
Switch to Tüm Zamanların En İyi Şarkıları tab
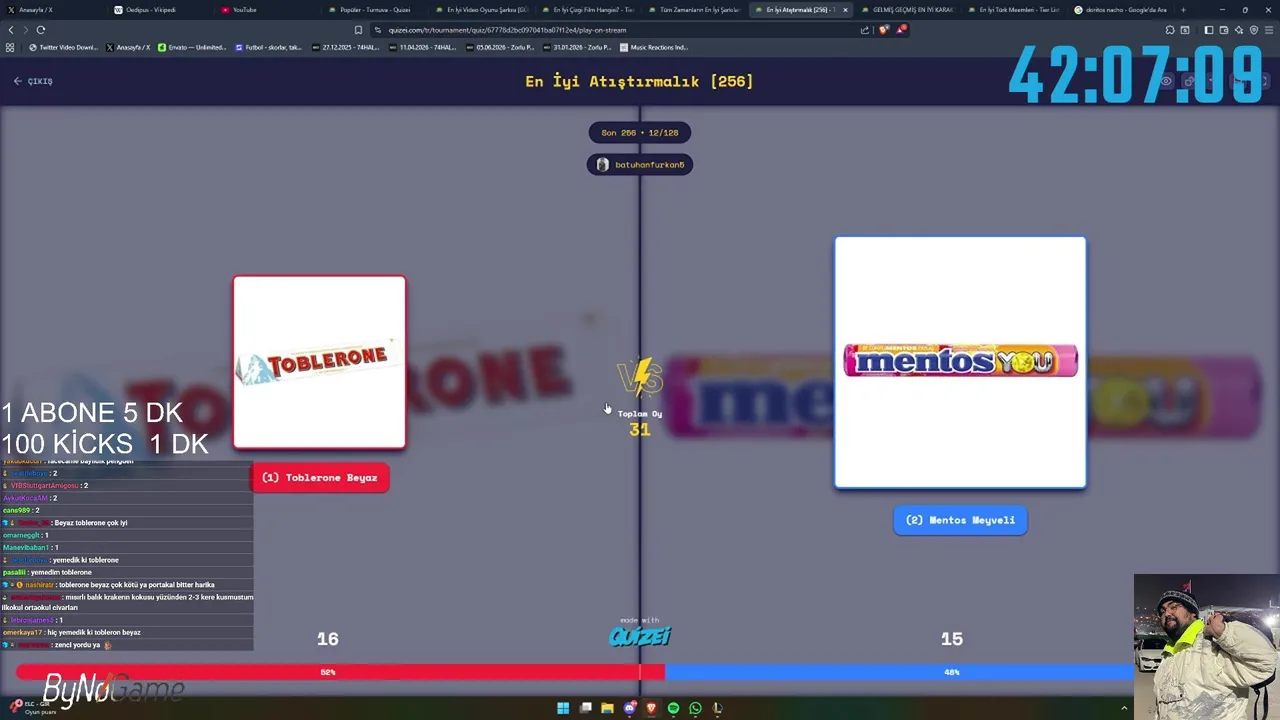(x=695, y=10)
